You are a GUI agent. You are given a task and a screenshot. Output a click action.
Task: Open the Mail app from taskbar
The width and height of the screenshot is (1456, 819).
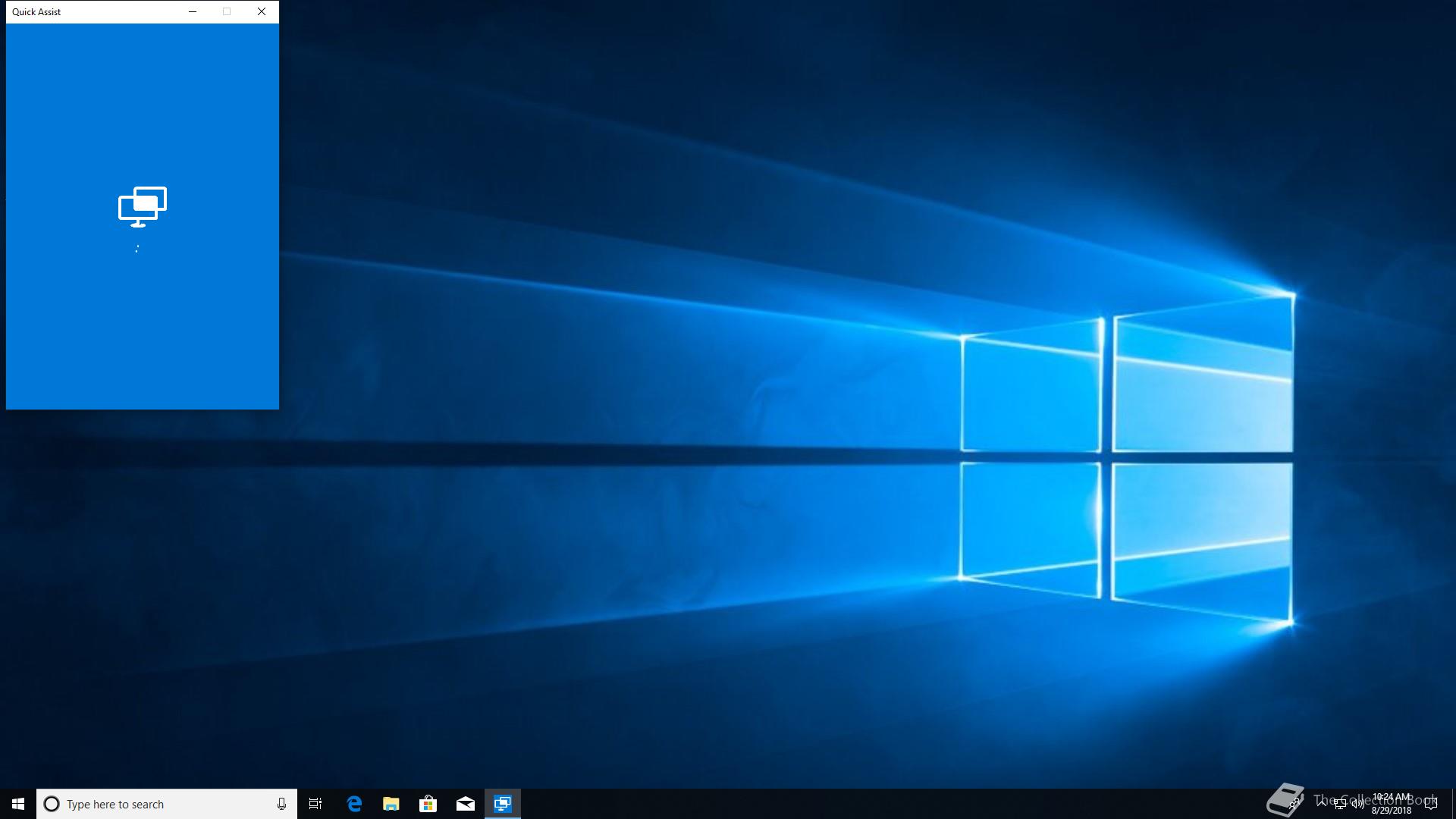[466, 804]
